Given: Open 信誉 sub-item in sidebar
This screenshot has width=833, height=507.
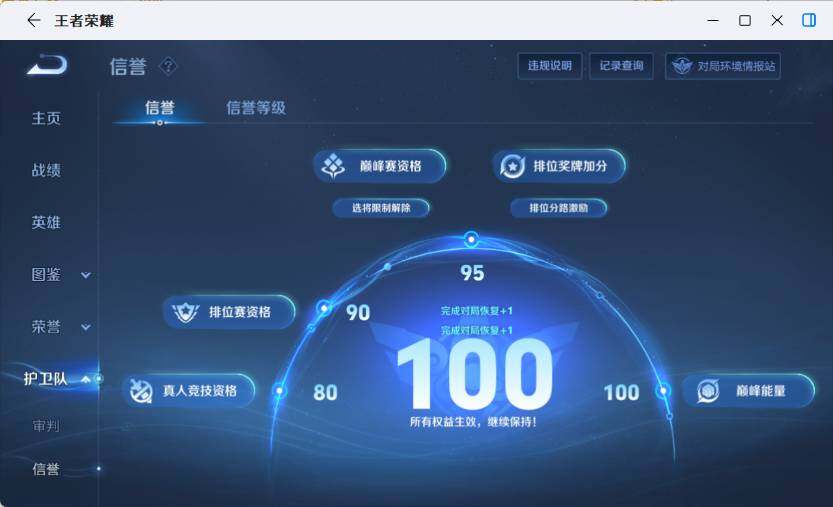Looking at the screenshot, I should point(46,469).
